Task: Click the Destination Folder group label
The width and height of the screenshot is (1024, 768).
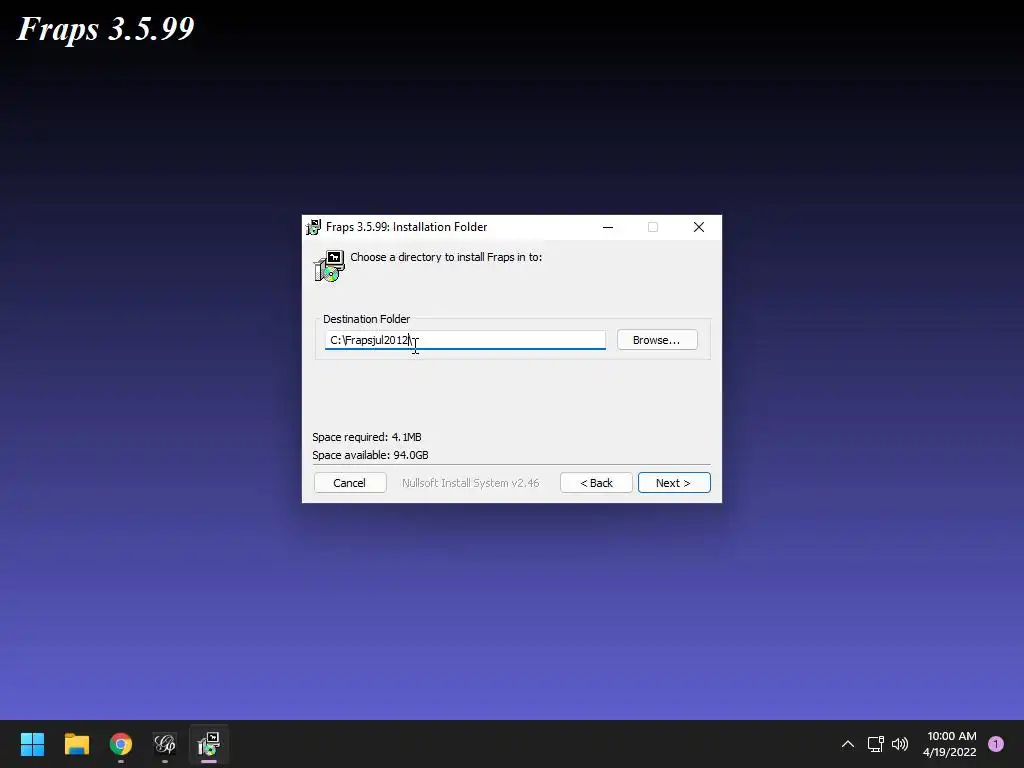Action: point(366,319)
